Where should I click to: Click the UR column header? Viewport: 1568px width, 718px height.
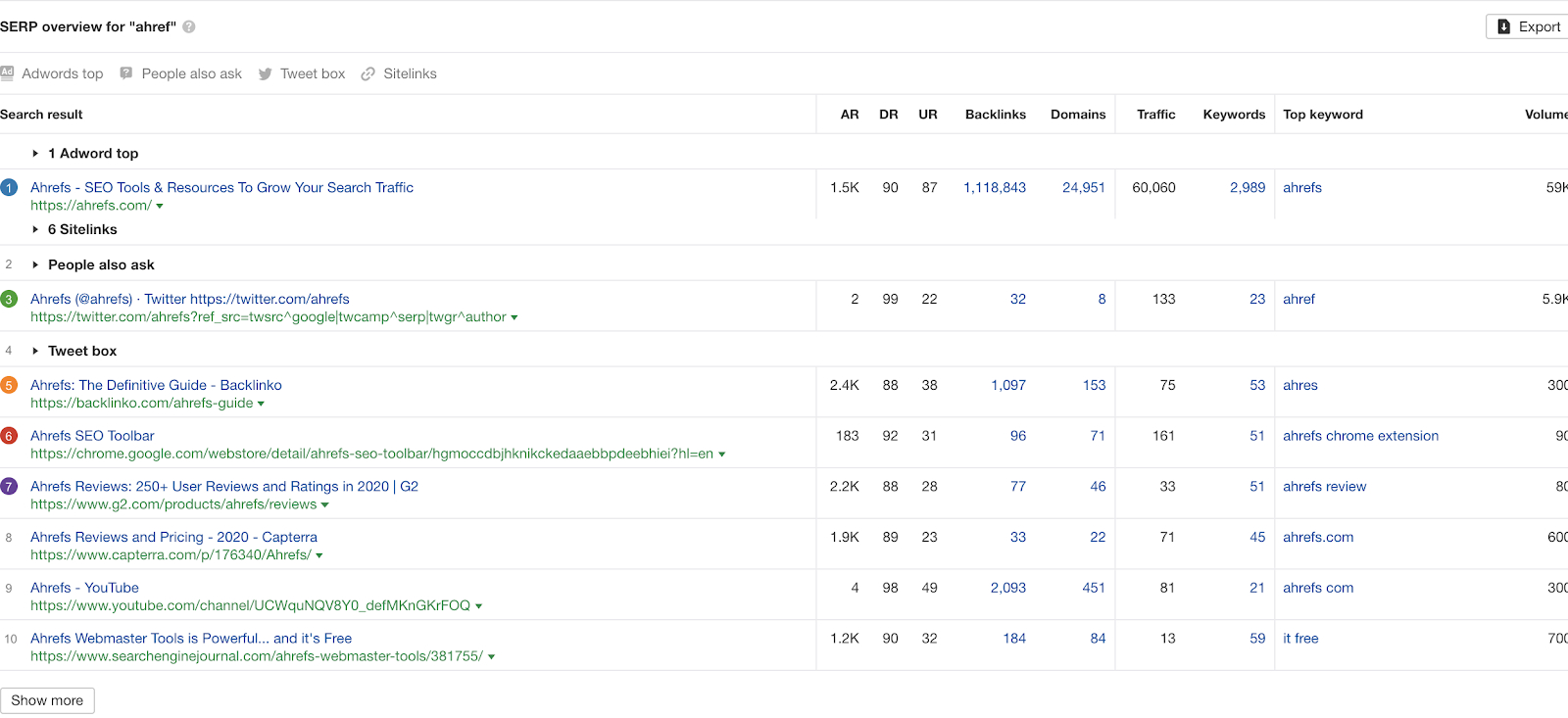click(x=928, y=115)
